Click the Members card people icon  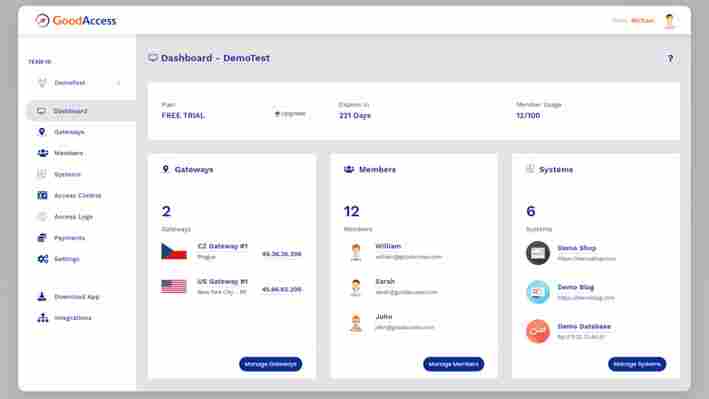[349, 169]
